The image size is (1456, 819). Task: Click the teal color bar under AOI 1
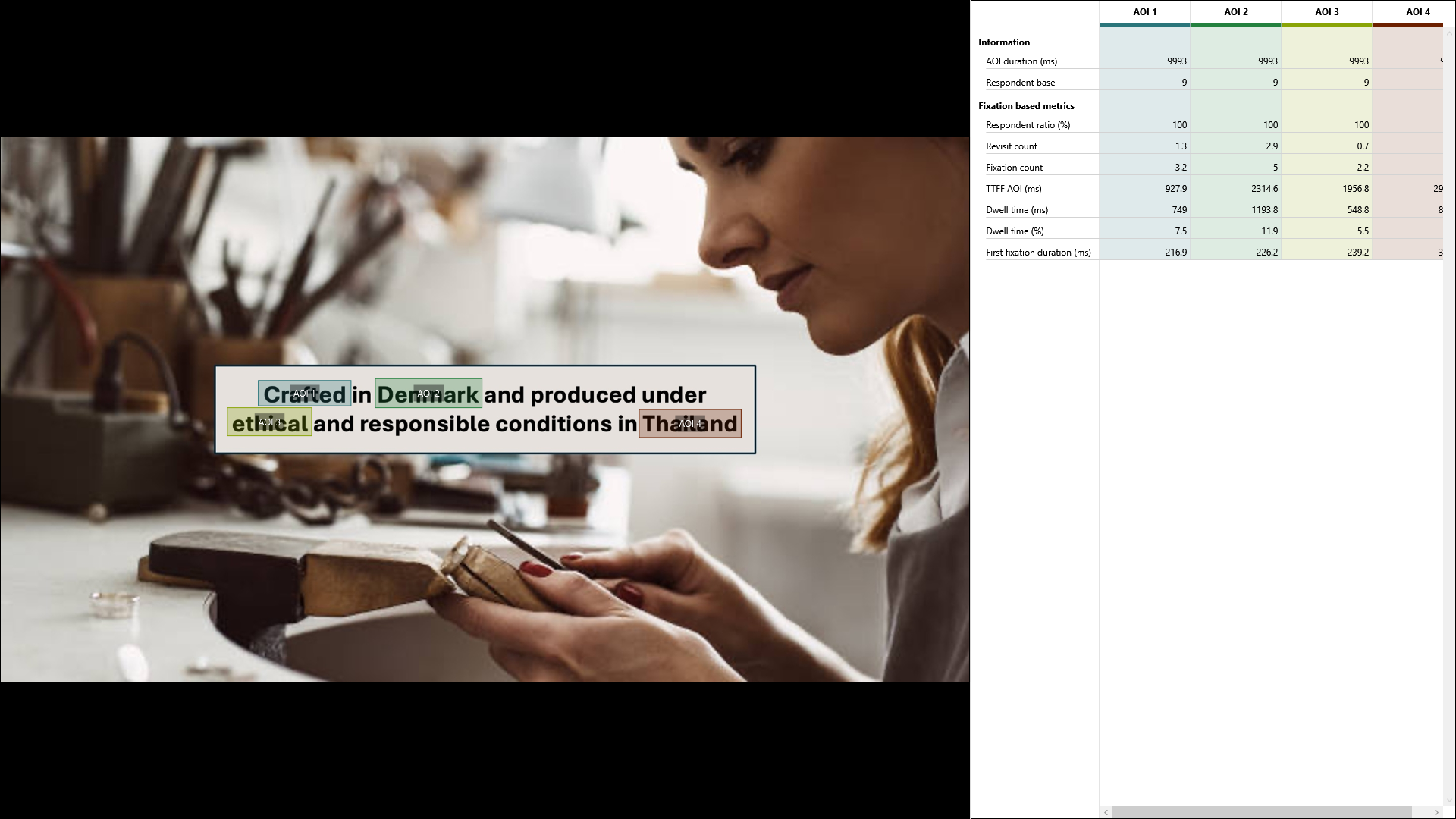1145,25
